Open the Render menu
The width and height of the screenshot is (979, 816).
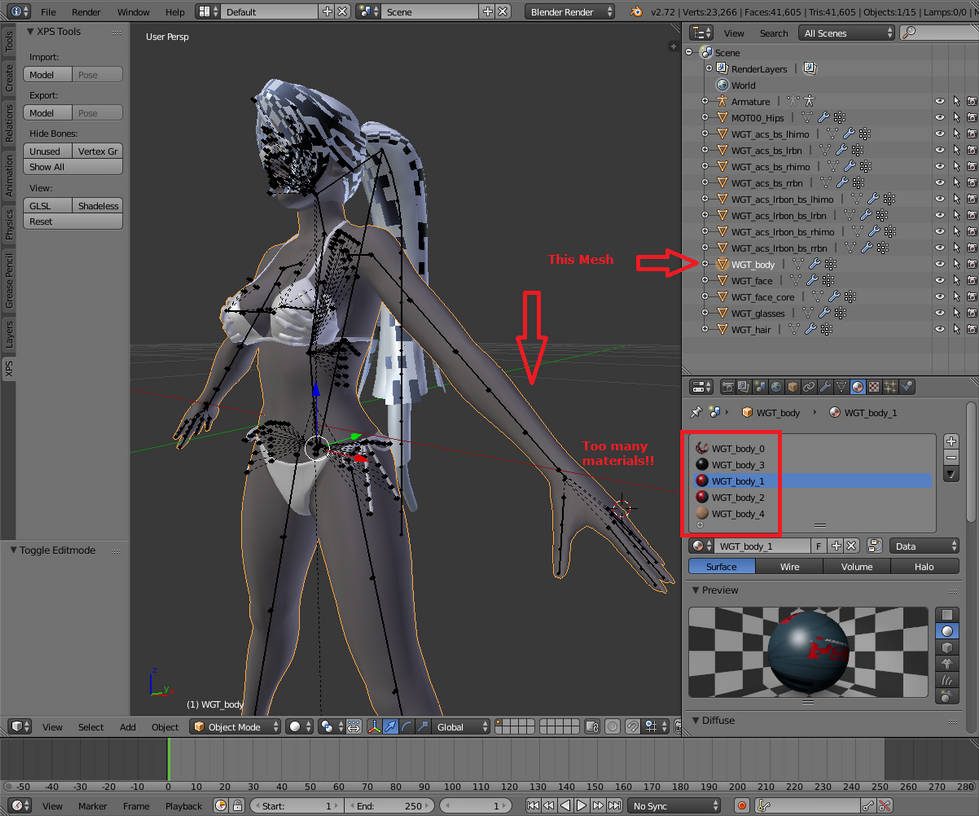tap(86, 12)
